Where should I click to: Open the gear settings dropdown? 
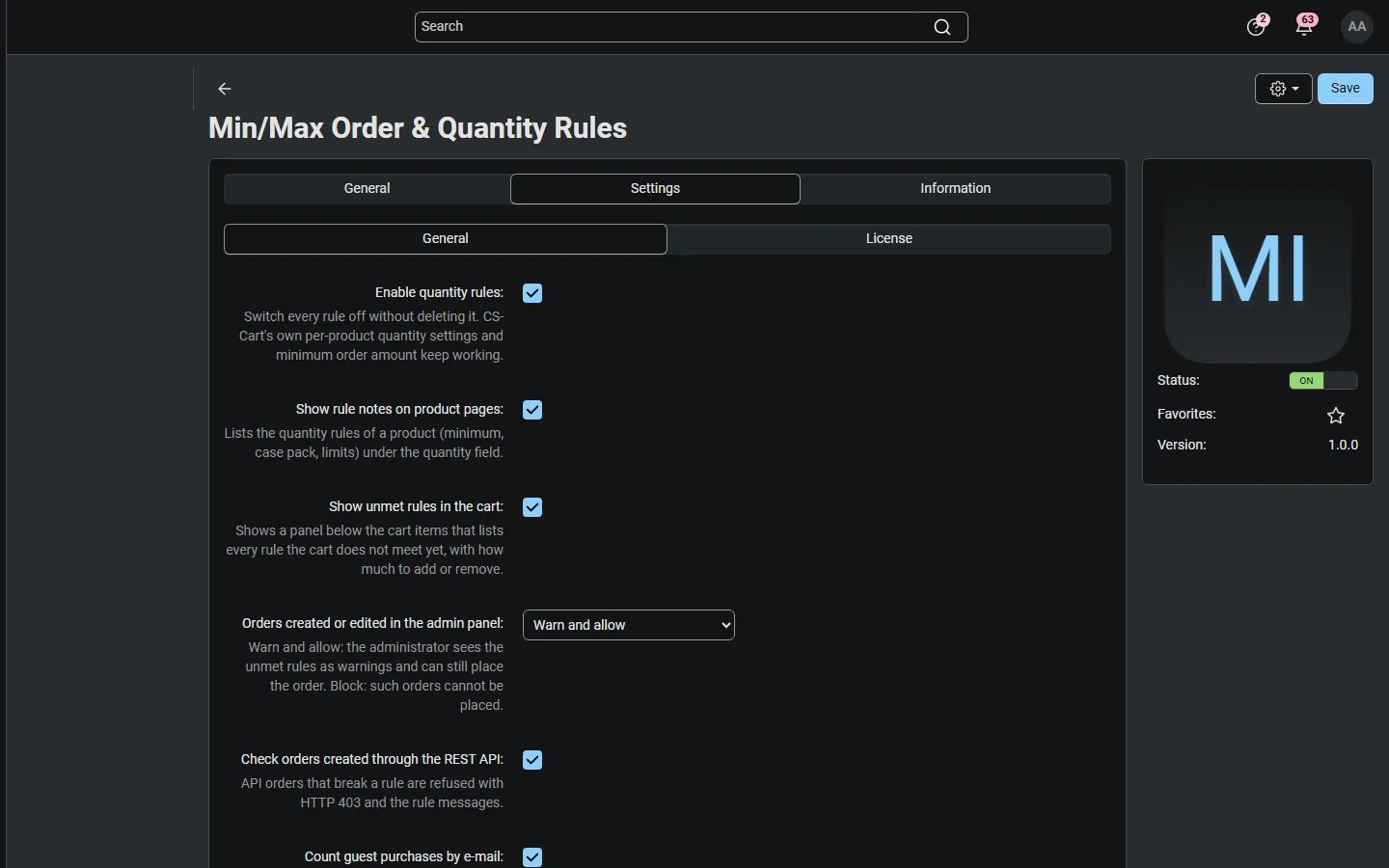[1284, 89]
